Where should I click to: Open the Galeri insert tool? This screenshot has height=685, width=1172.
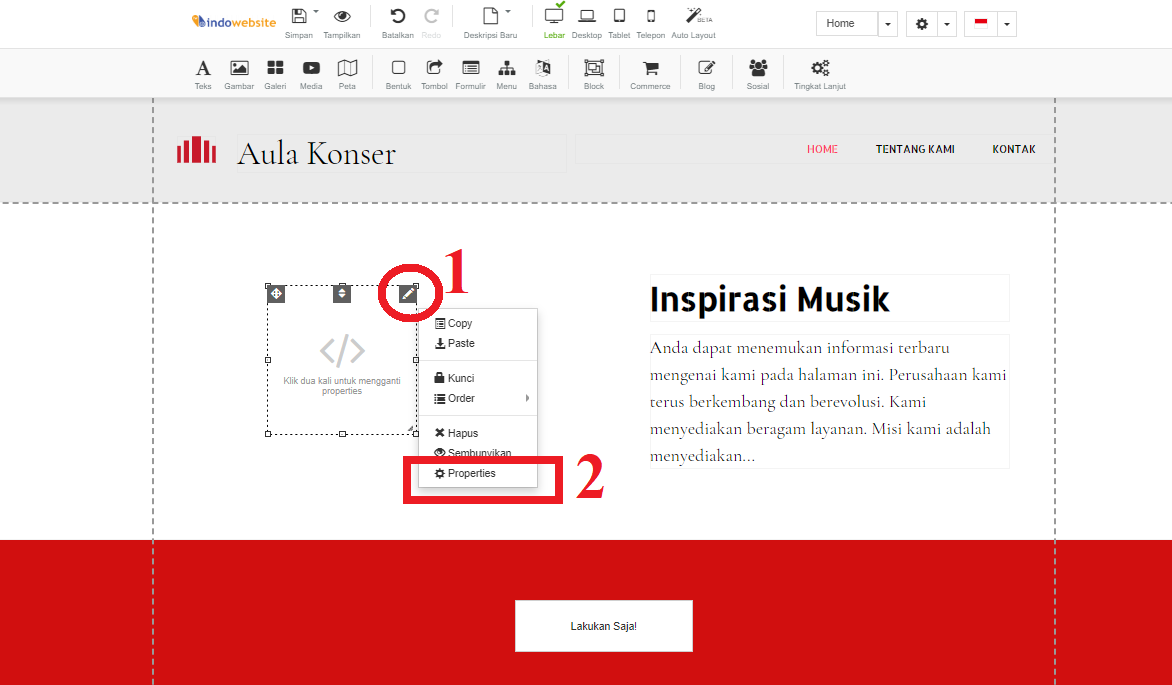click(275, 70)
